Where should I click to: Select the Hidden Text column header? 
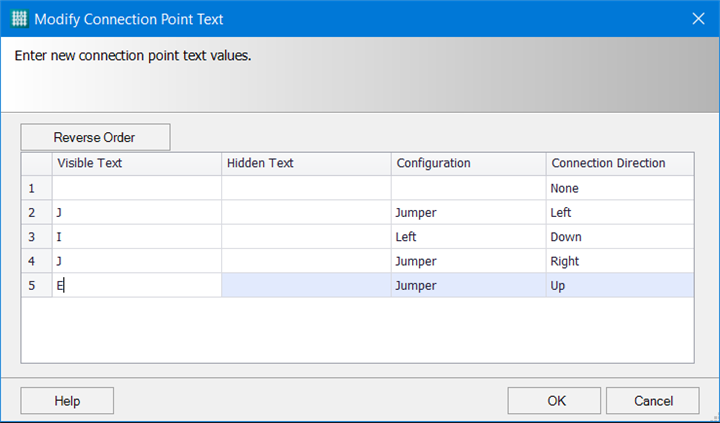point(305,163)
